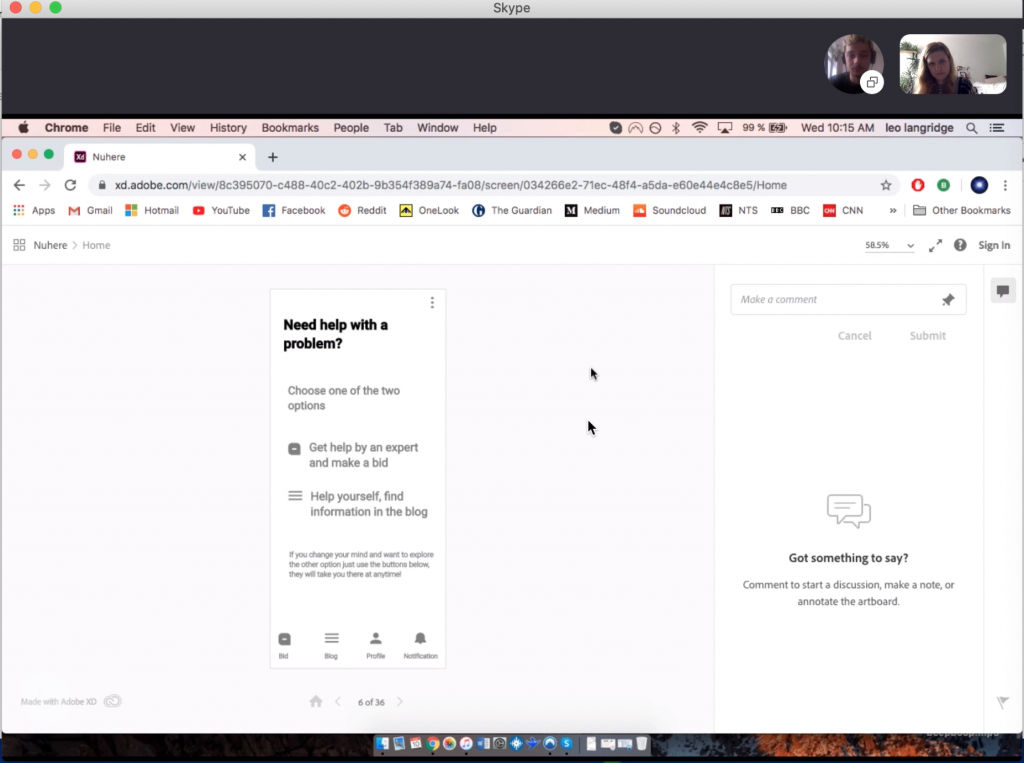This screenshot has height=763, width=1024.
Task: Tap the Profile icon in the prototype nav
Action: 375,645
